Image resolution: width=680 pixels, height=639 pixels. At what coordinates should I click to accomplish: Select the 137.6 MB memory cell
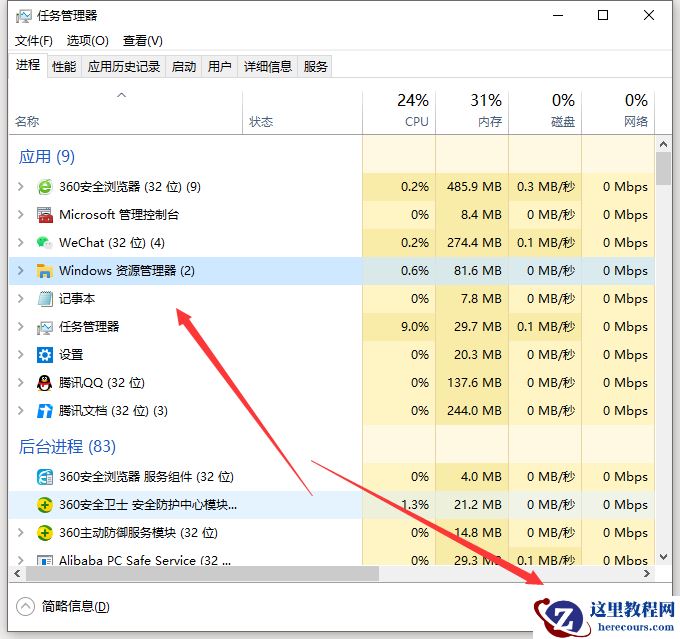pos(472,382)
